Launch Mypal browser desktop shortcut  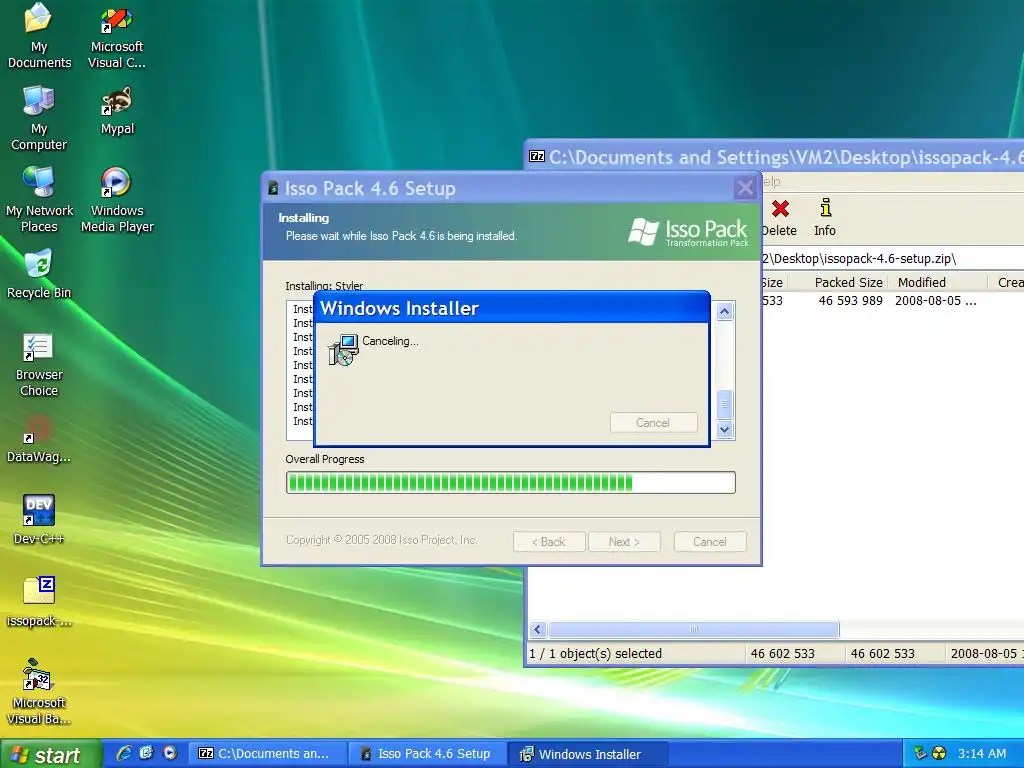pyautogui.click(x=117, y=110)
